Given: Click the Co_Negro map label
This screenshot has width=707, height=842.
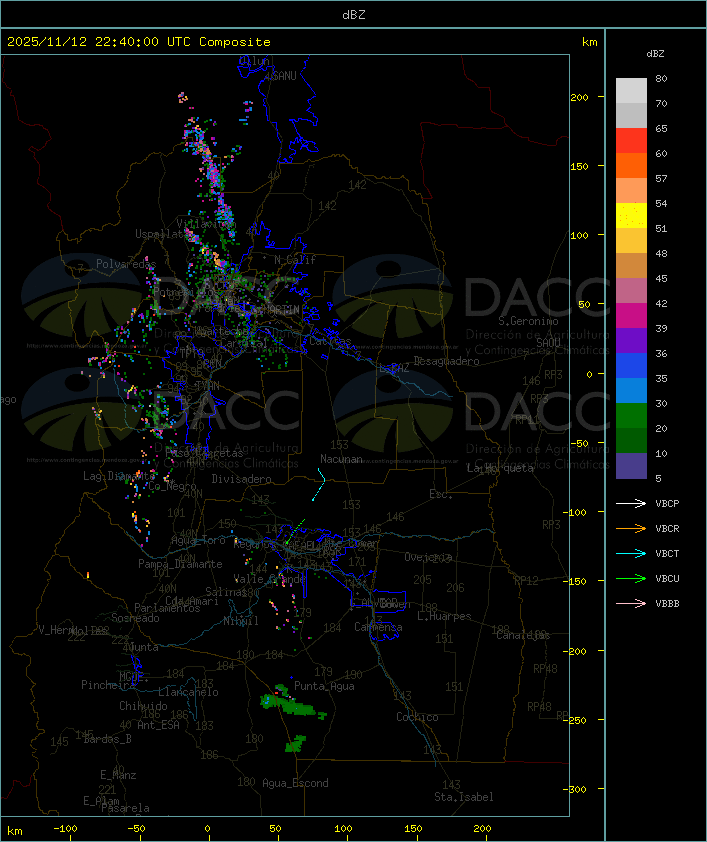Looking at the screenshot, I should 172,487.
